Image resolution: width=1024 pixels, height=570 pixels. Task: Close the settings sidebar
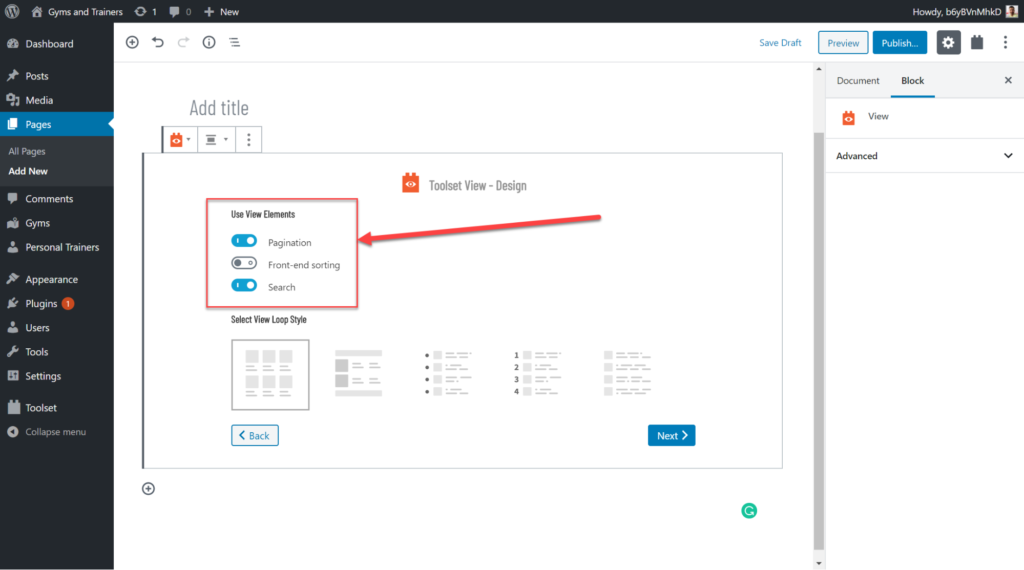(x=1008, y=80)
